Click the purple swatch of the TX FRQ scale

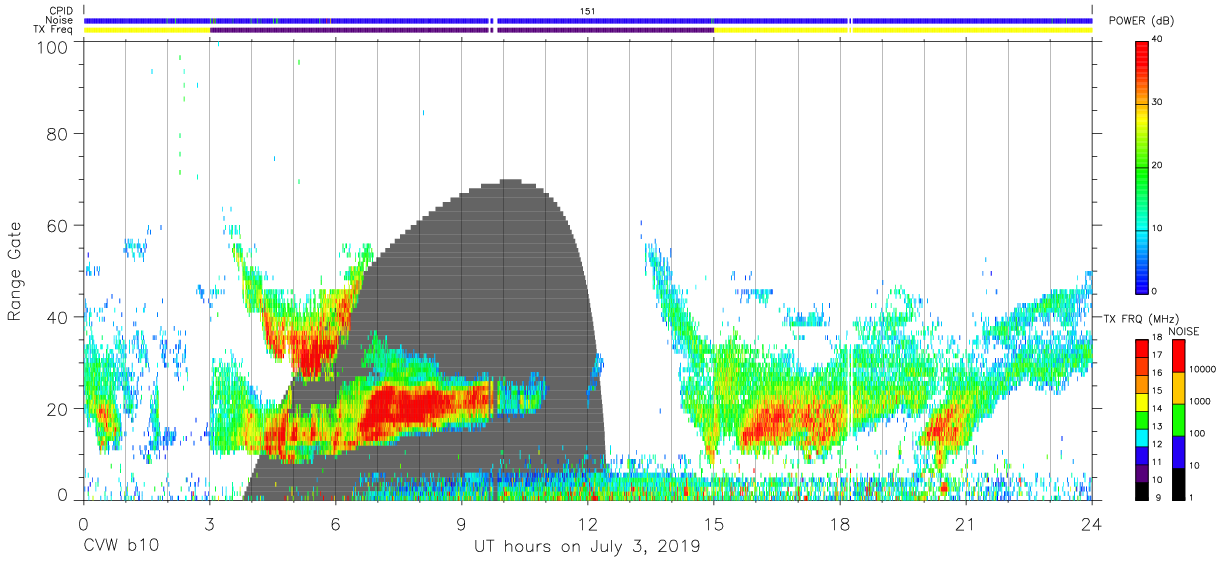[x=1142, y=471]
